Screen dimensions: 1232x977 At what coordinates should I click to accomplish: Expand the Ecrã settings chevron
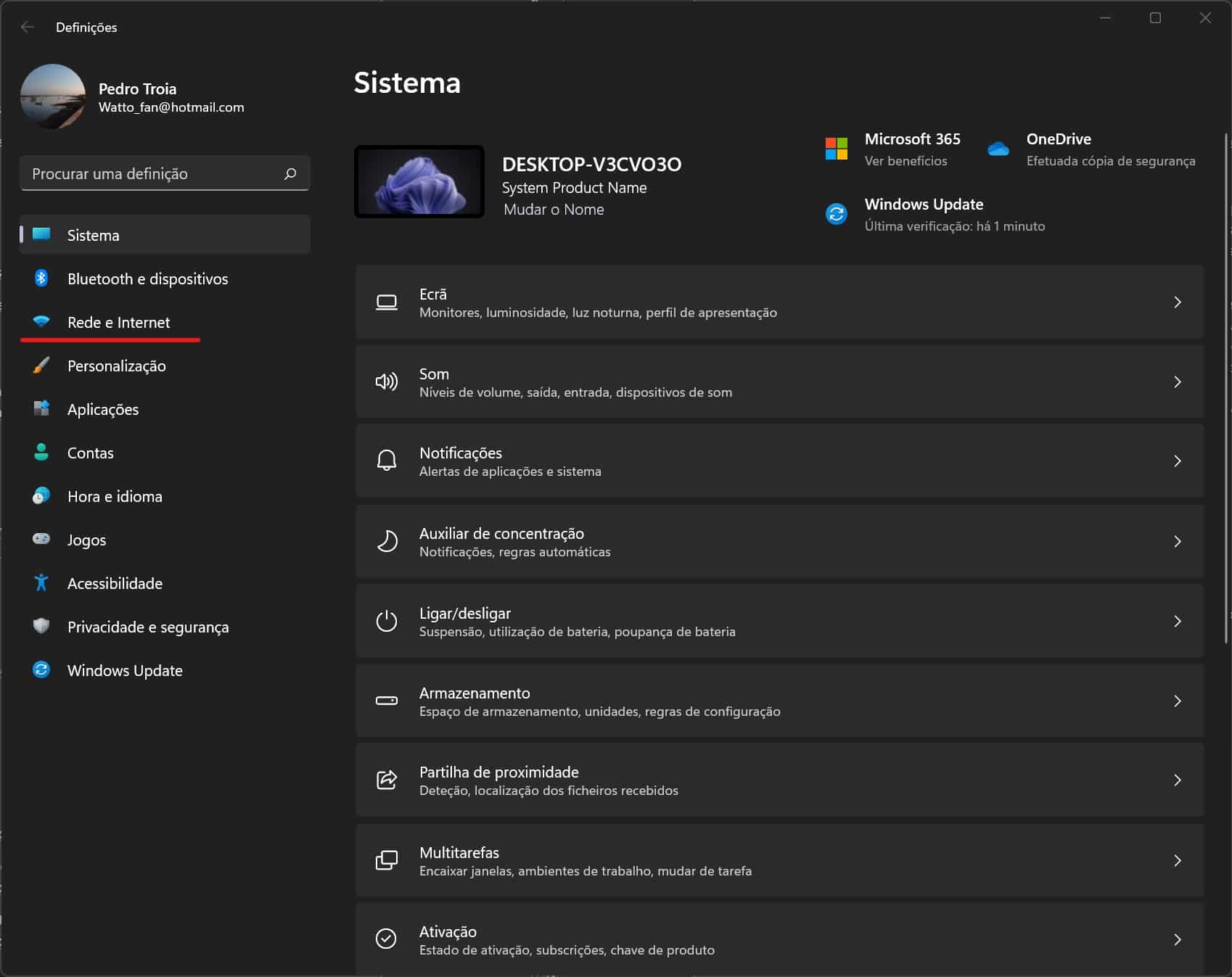(1177, 302)
